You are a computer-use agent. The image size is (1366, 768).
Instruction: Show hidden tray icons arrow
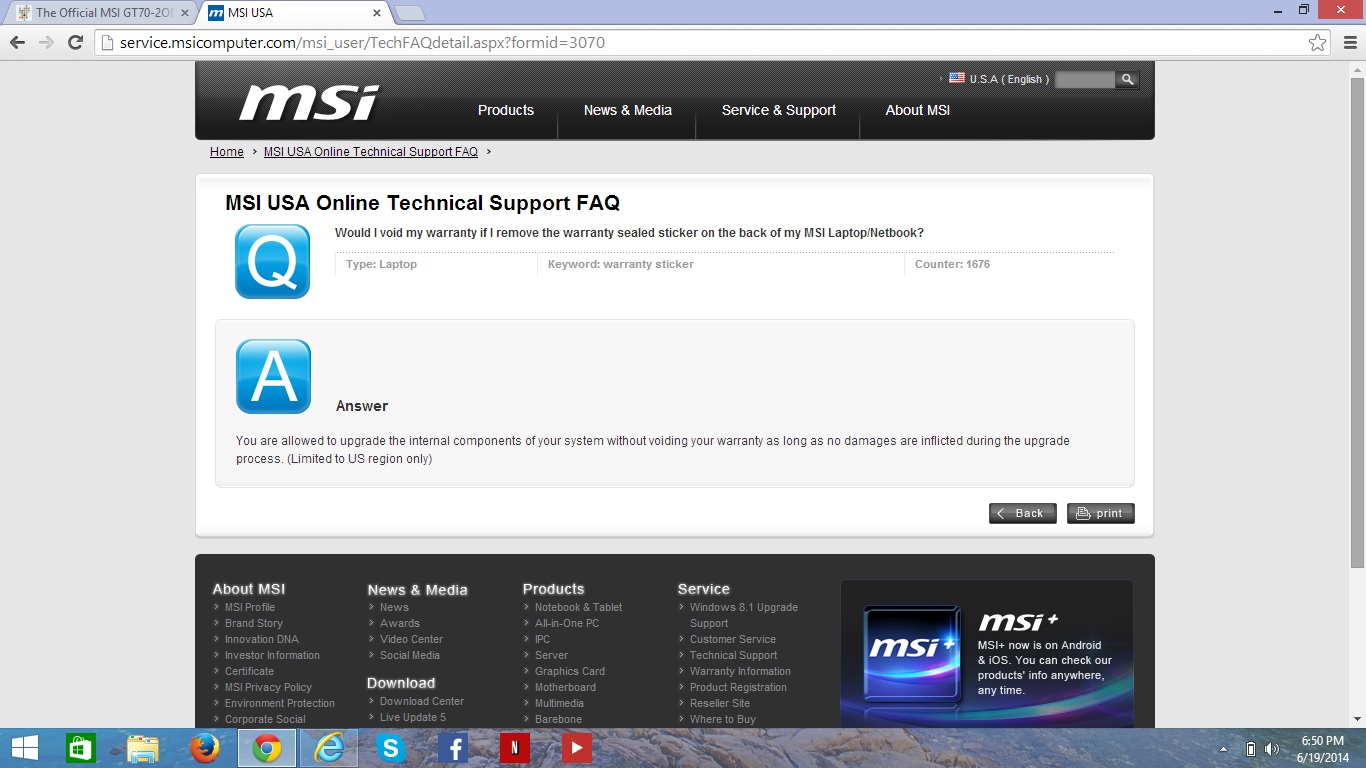1224,749
